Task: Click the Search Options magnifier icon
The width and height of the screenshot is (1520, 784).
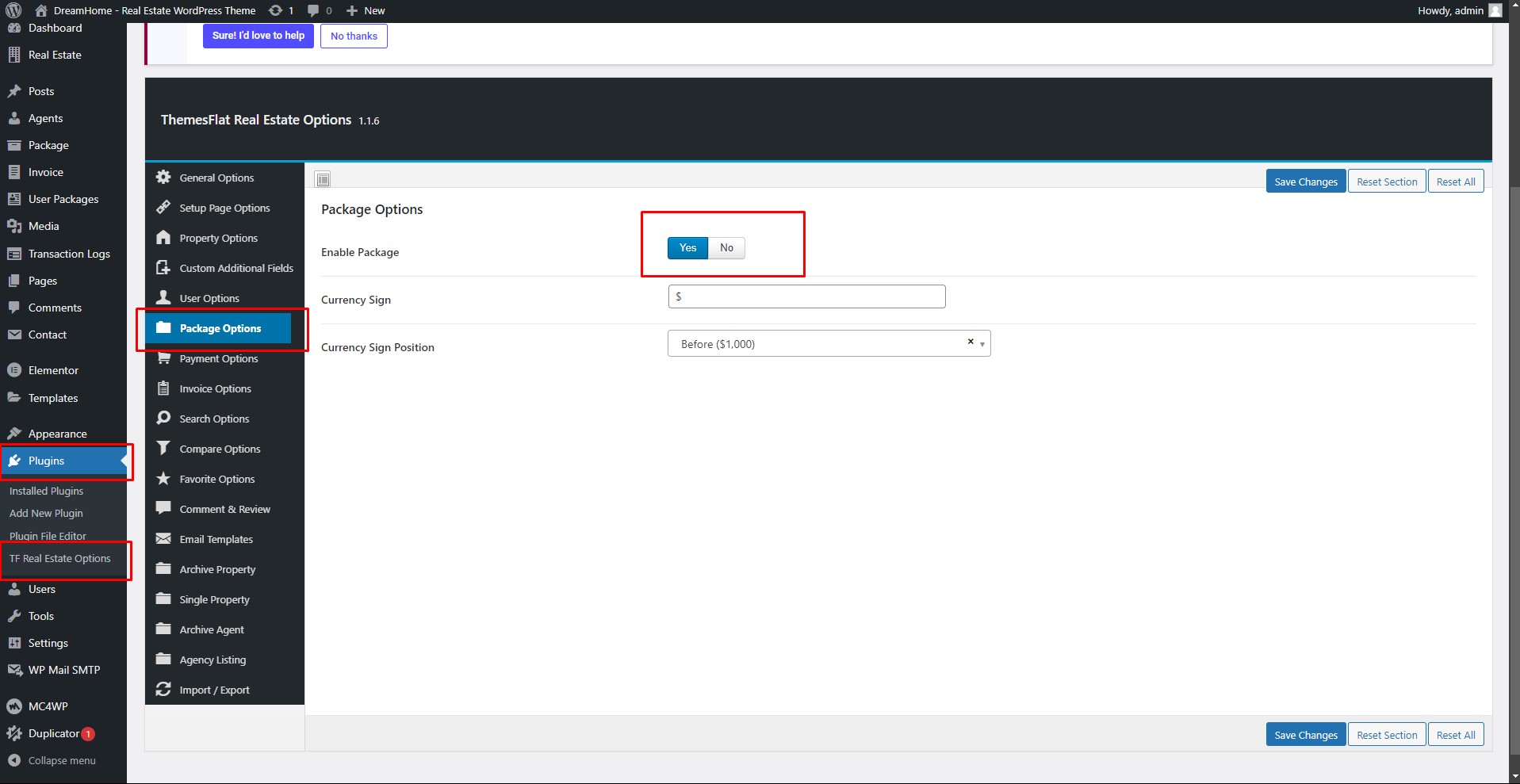Action: (163, 418)
